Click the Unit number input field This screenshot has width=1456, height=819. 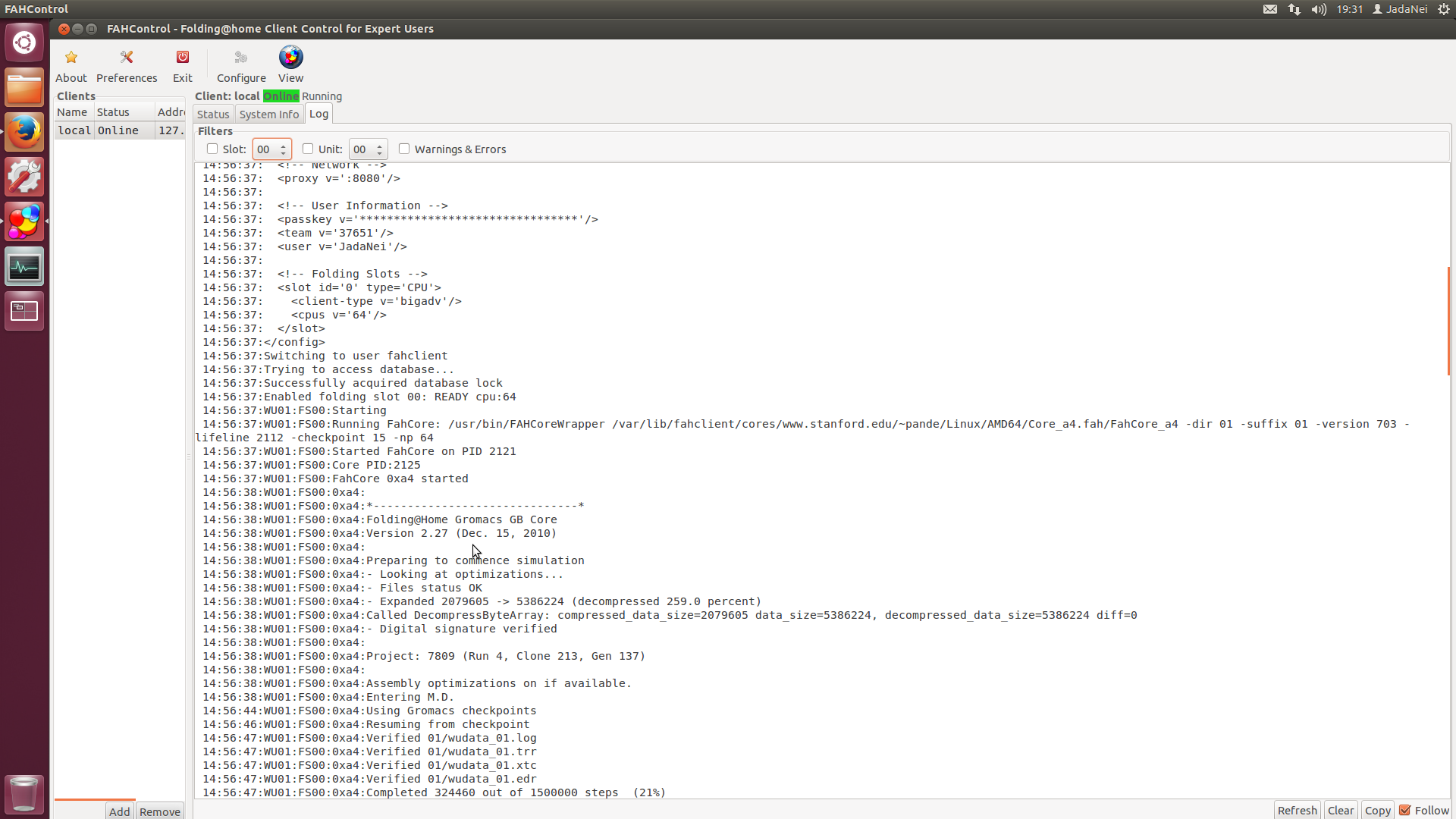(362, 149)
